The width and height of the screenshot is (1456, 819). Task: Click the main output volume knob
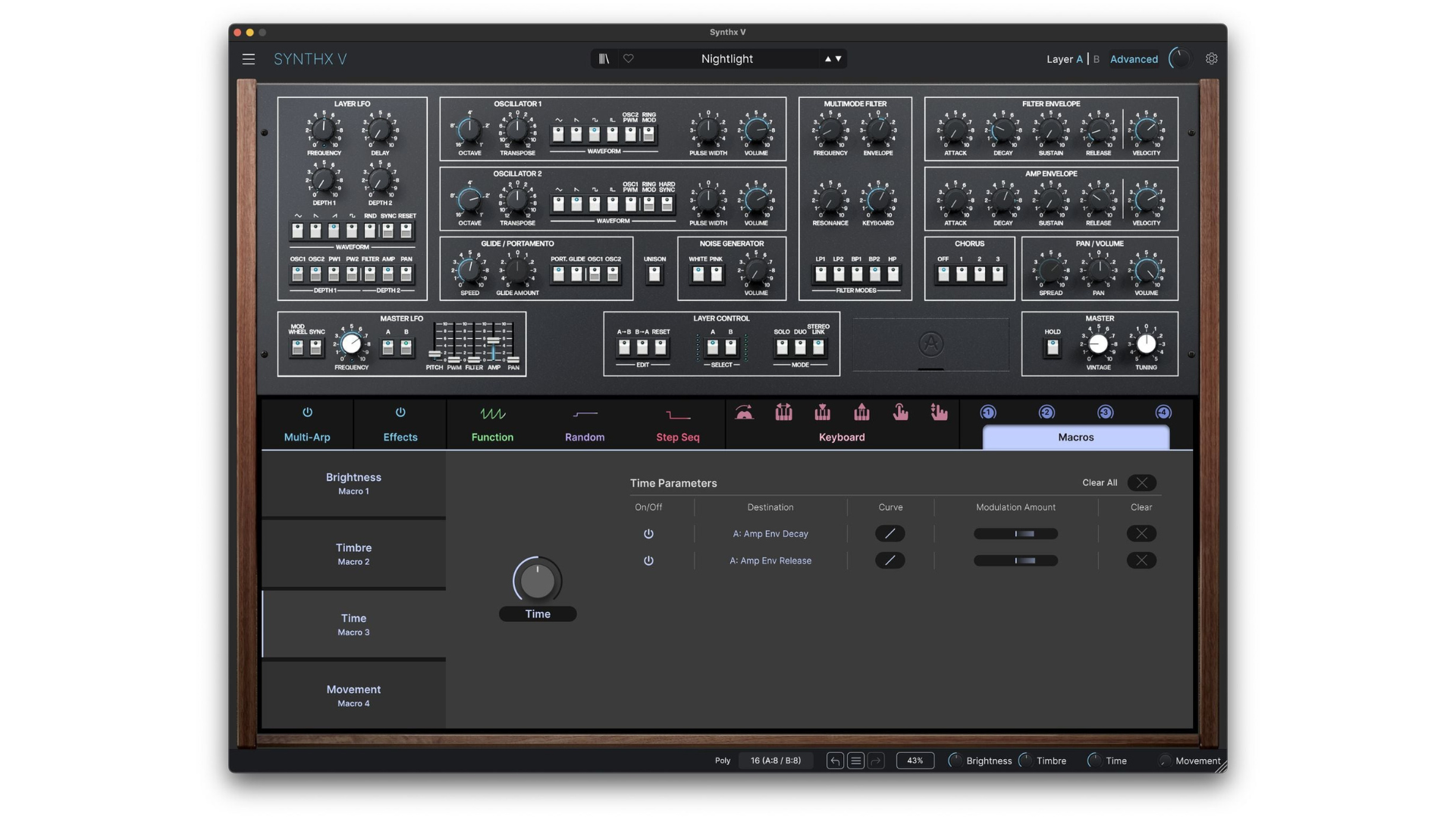click(1179, 58)
